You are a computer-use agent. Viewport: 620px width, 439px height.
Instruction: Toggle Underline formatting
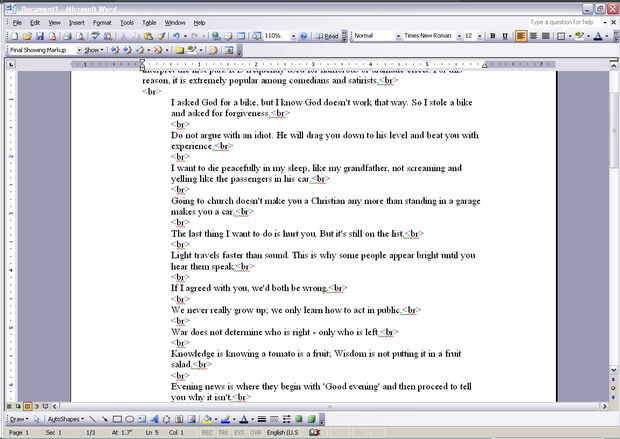click(x=505, y=36)
